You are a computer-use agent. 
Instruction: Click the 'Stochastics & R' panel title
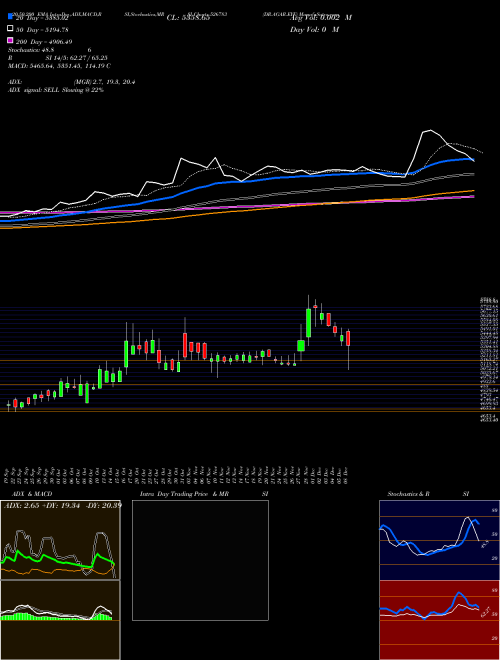[409, 494]
